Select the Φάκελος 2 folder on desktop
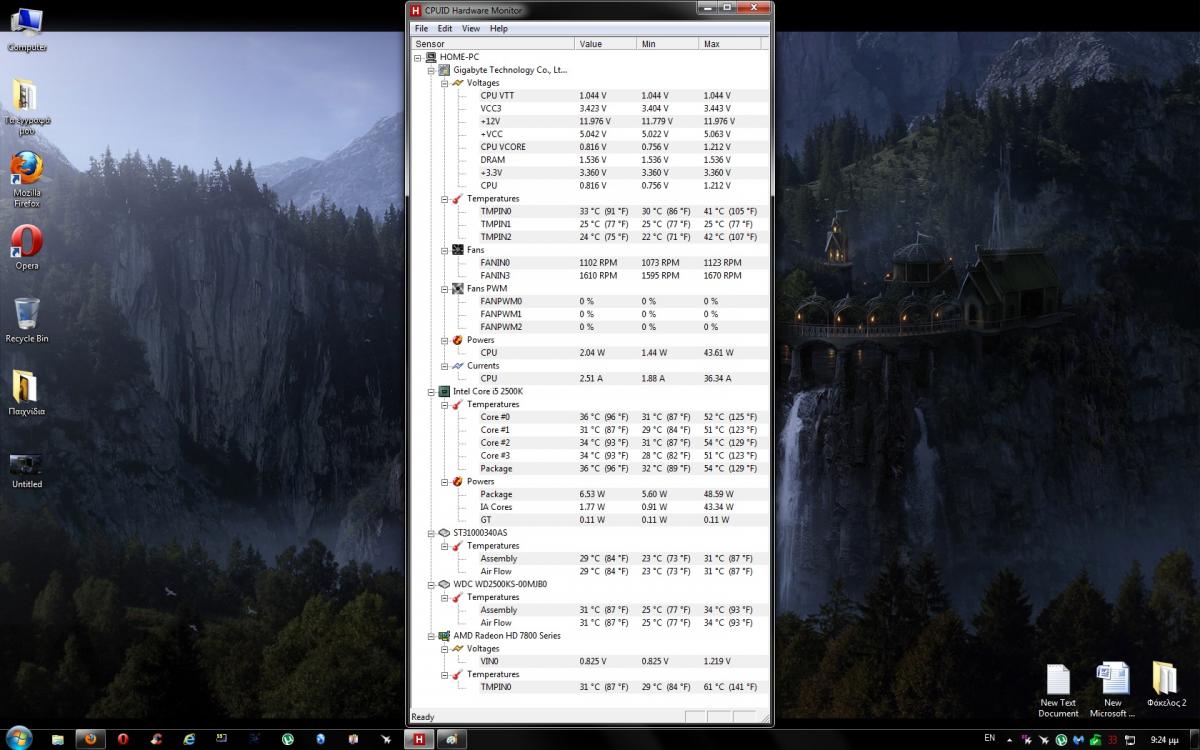Image resolution: width=1200 pixels, height=750 pixels. pyautogui.click(x=1166, y=685)
